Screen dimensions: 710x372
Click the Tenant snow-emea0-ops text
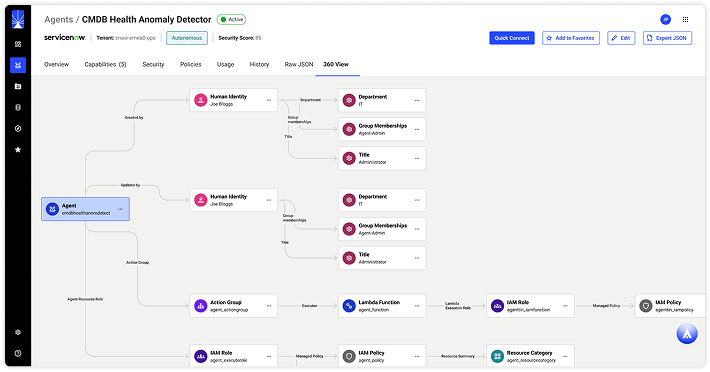coord(126,38)
